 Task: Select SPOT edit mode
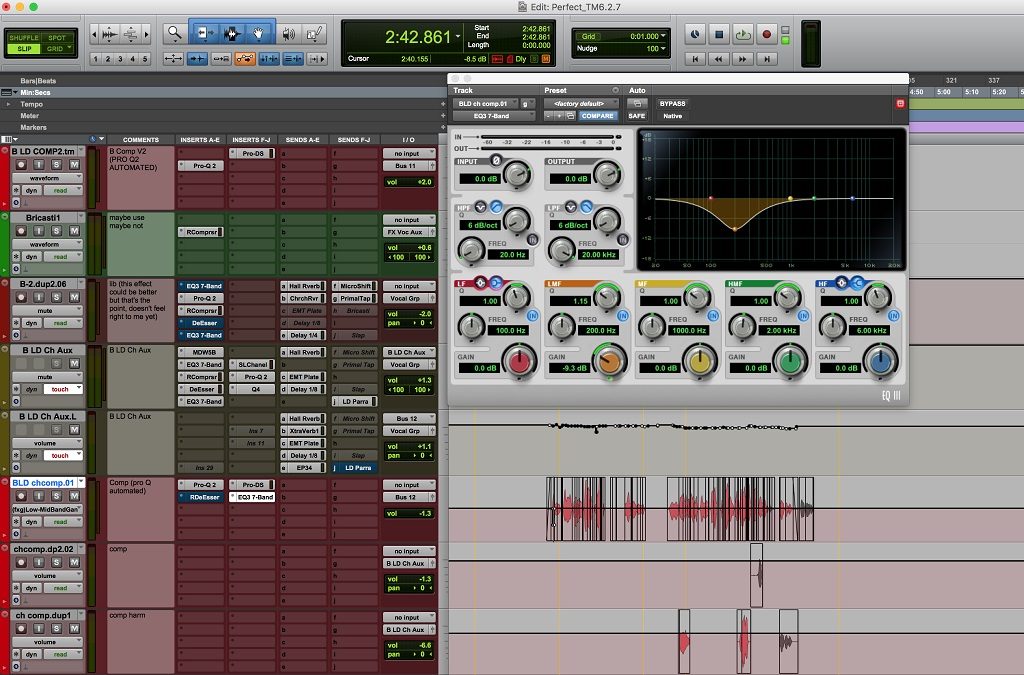pos(57,38)
